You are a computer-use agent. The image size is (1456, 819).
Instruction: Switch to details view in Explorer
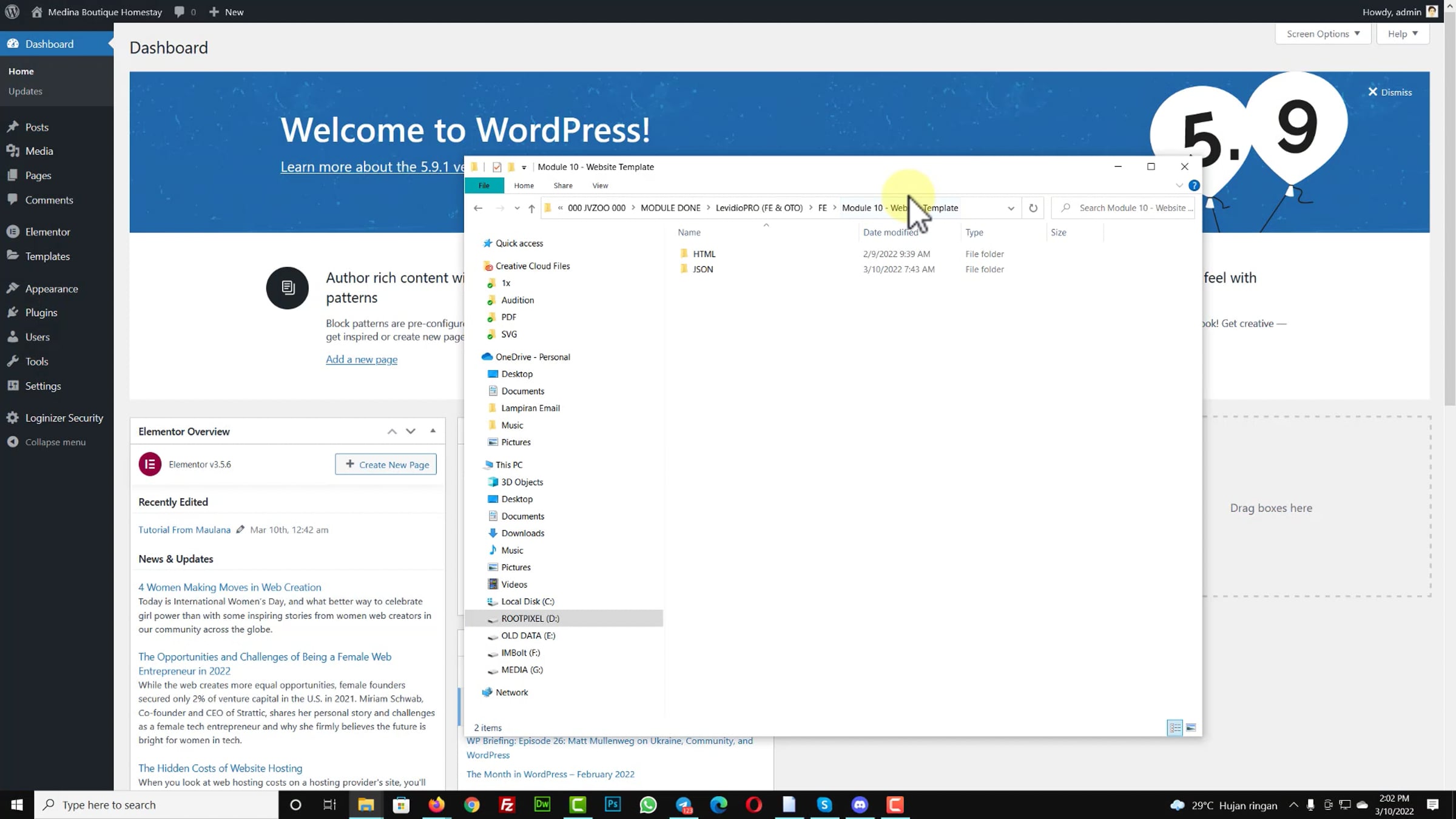pyautogui.click(x=1175, y=727)
